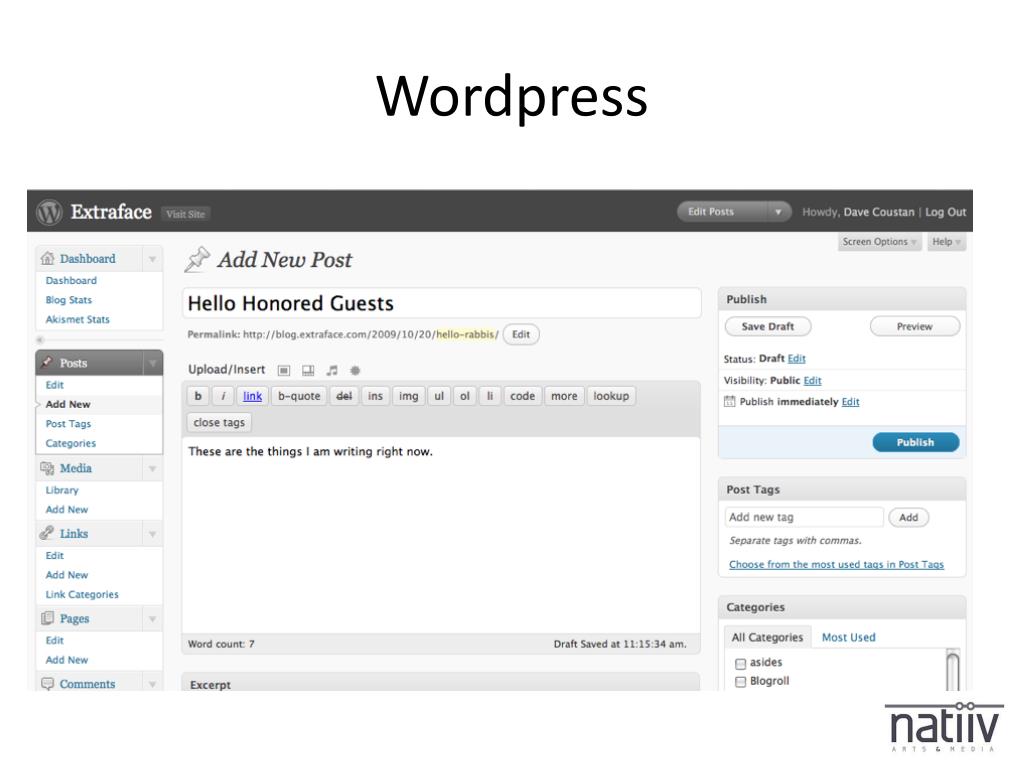Image resolution: width=1024 pixels, height=768 pixels.
Task: Insert the more tag
Action: 564,396
